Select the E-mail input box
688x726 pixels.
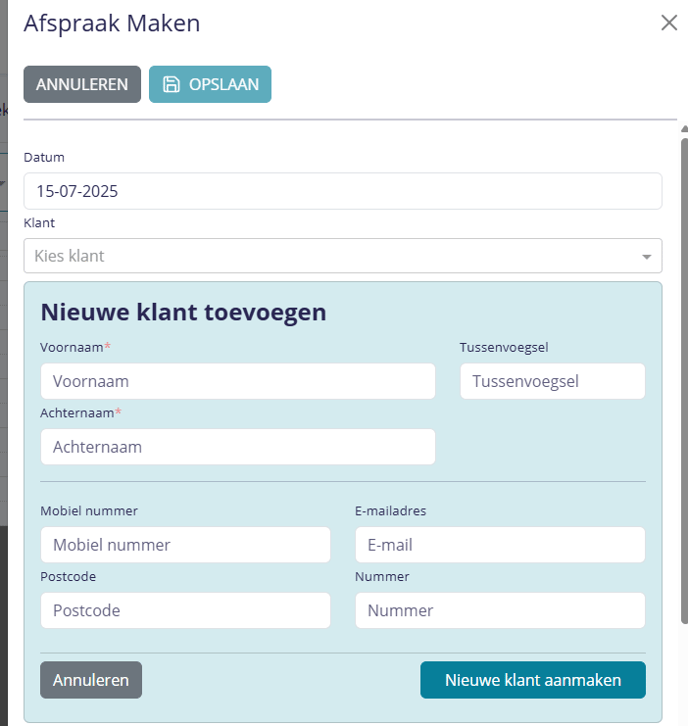pyautogui.click(x=500, y=545)
